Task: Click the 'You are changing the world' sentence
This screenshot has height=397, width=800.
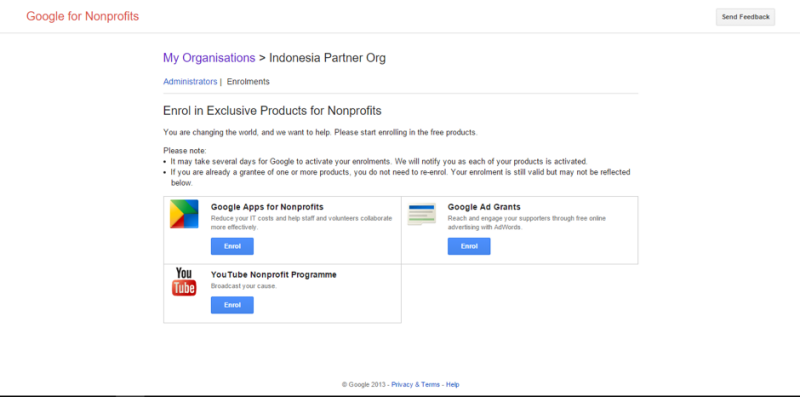Action: tap(320, 132)
